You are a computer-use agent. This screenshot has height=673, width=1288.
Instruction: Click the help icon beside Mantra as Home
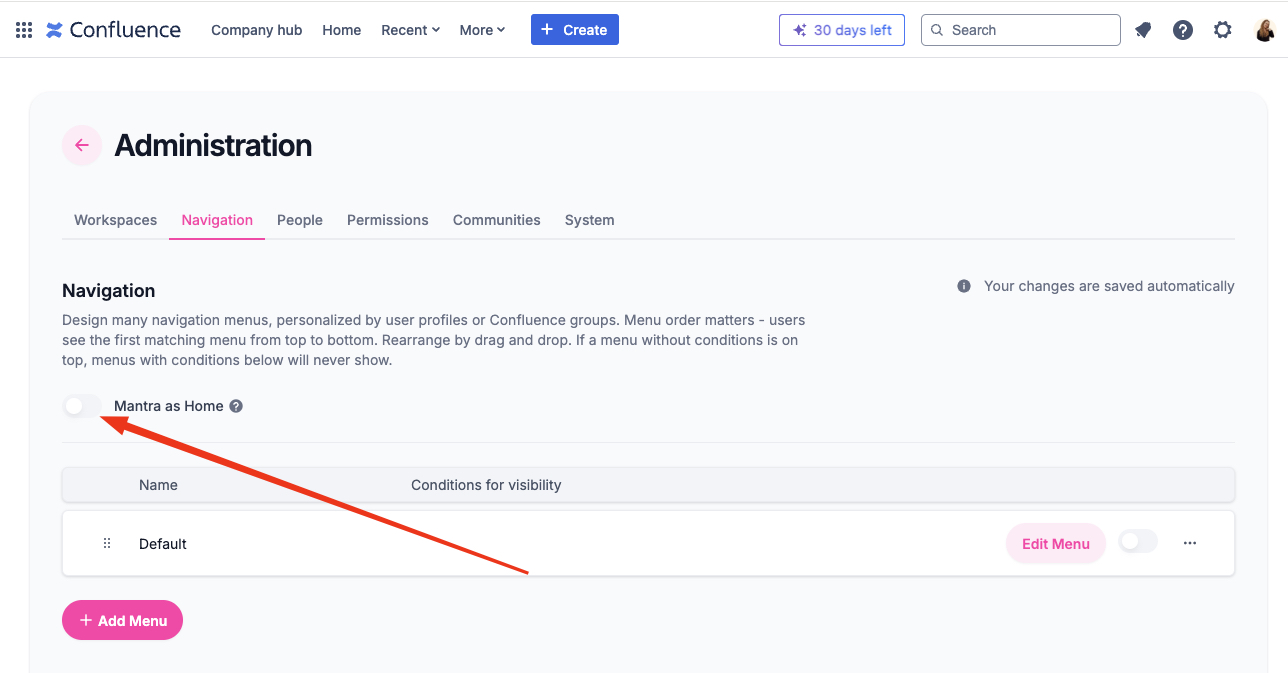235,405
